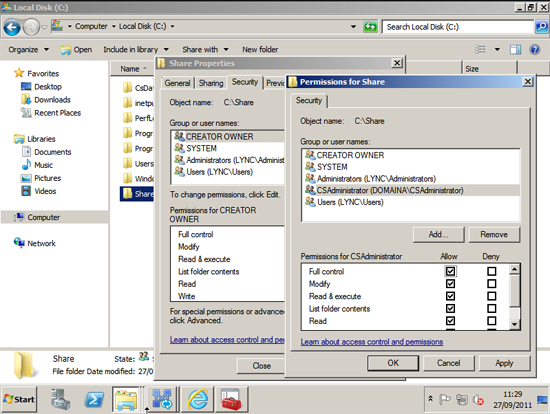The width and height of the screenshot is (550, 414).
Task: Open Learn about access control link in Permissions
Action: (x=371, y=342)
